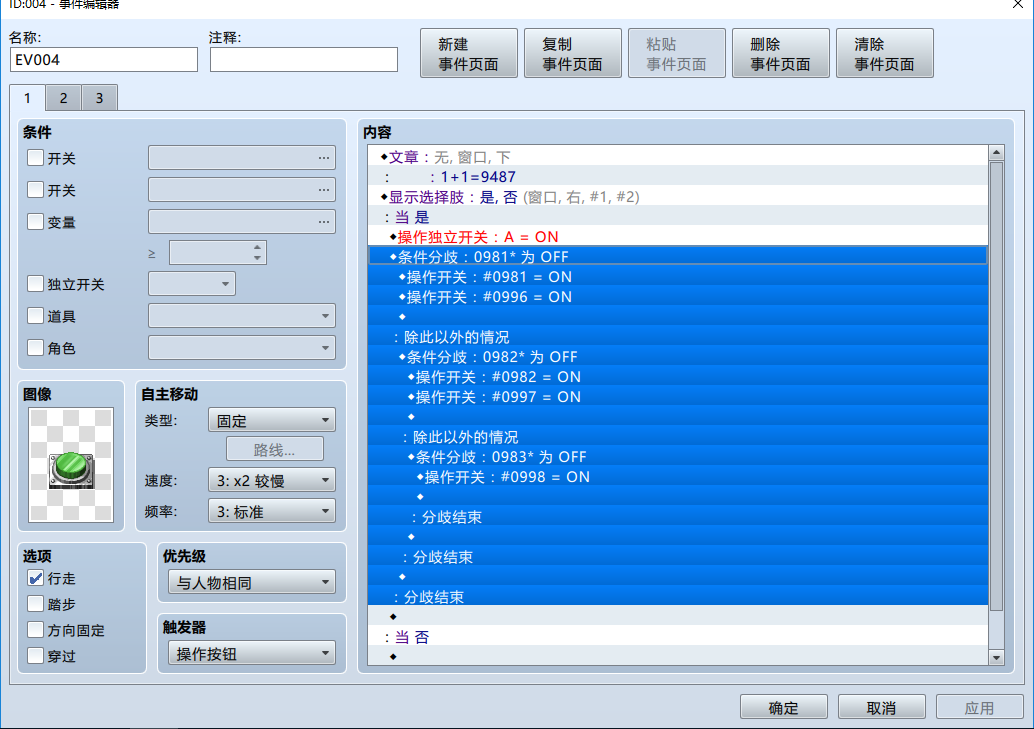Cancel with the 取消 button
Viewport: 1034px width, 729px height.
coord(882,707)
